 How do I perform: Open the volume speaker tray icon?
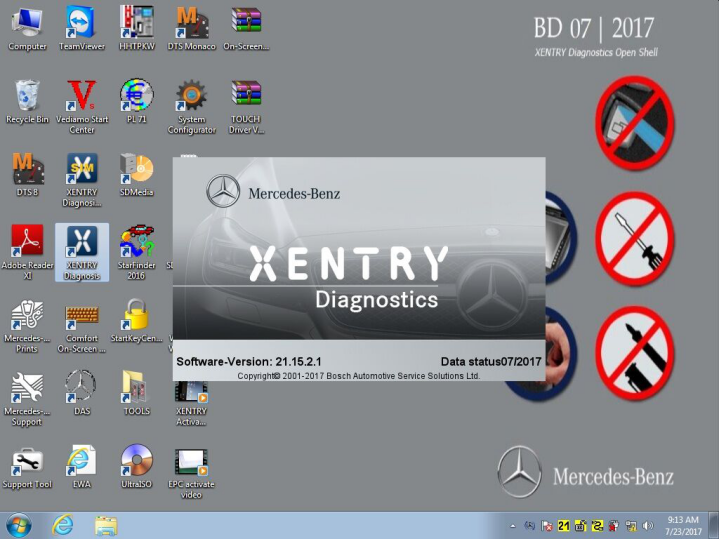648,526
